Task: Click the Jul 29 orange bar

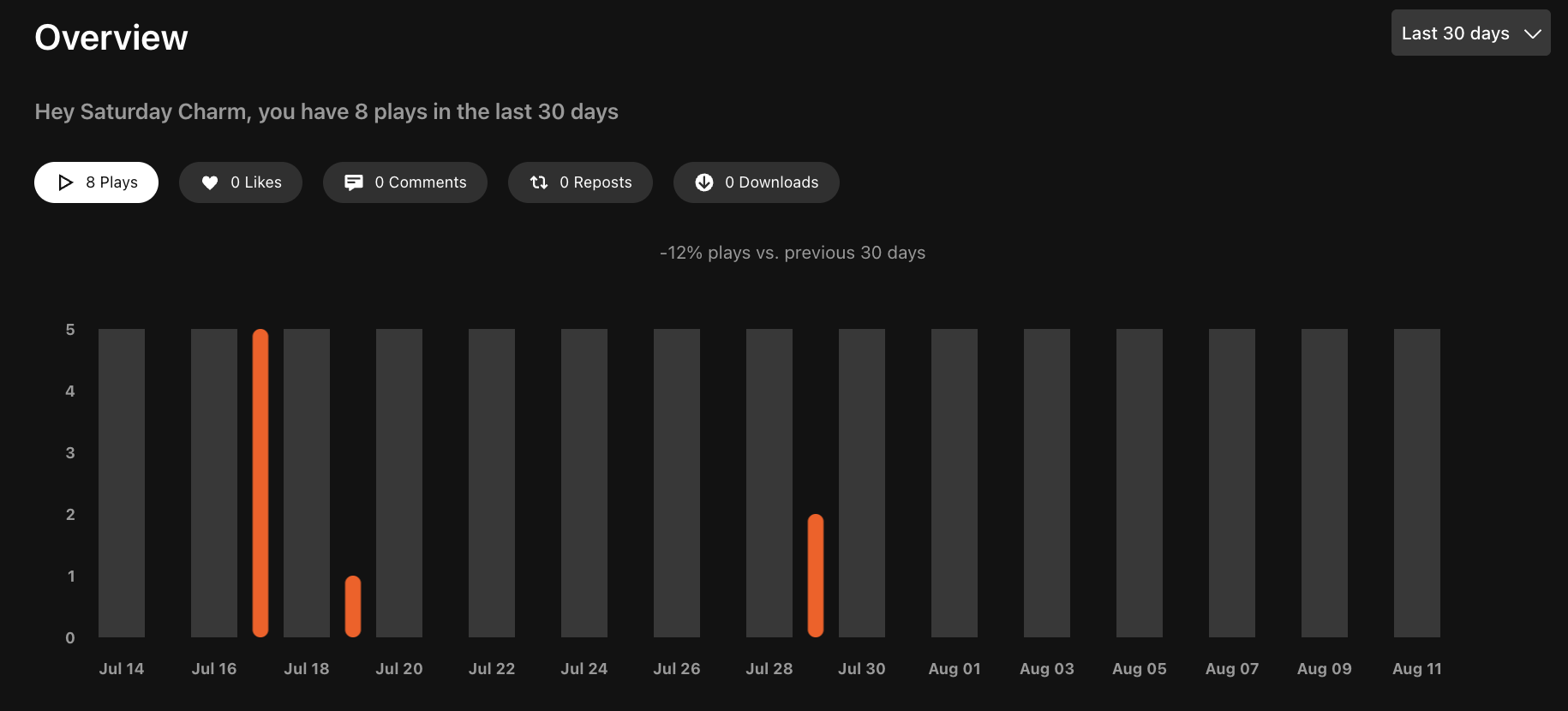Action: tap(814, 574)
